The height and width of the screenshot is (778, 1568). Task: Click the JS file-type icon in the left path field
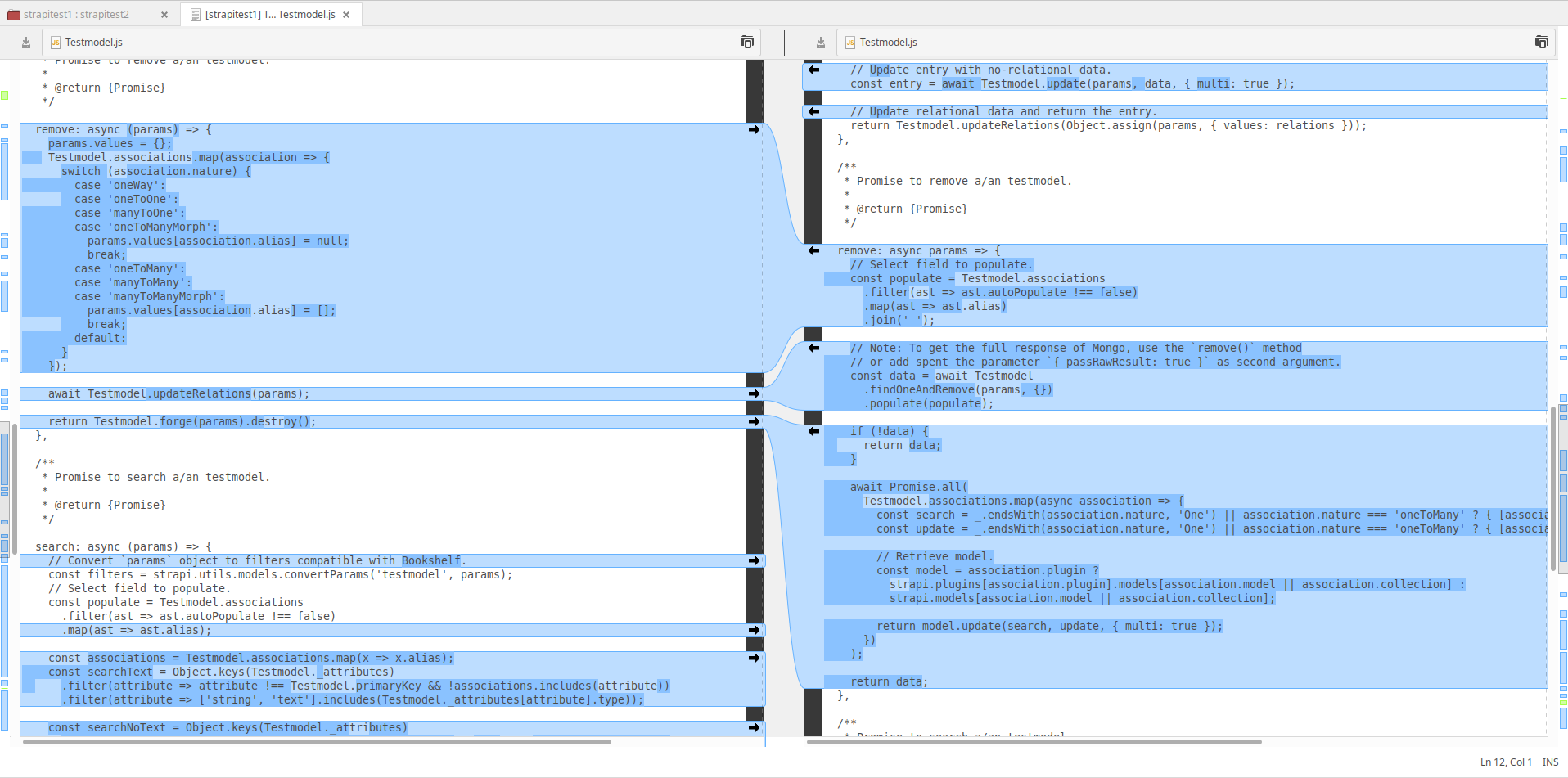[54, 42]
